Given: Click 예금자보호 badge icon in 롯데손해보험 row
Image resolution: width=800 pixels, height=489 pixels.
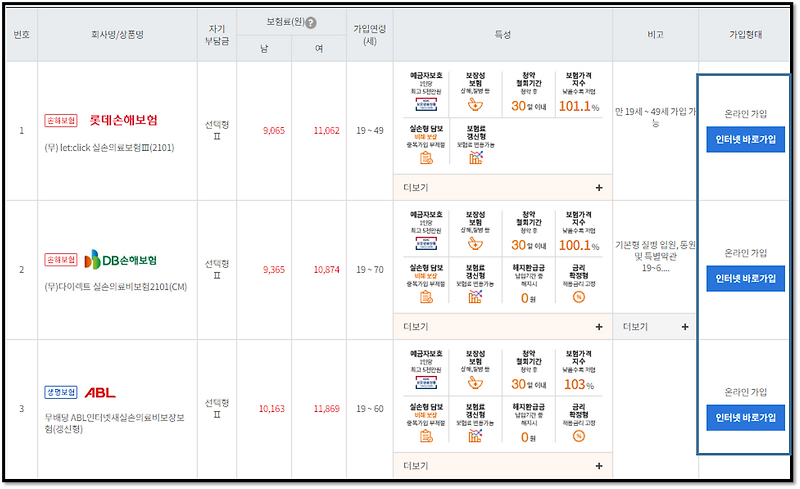Looking at the screenshot, I should [426, 105].
